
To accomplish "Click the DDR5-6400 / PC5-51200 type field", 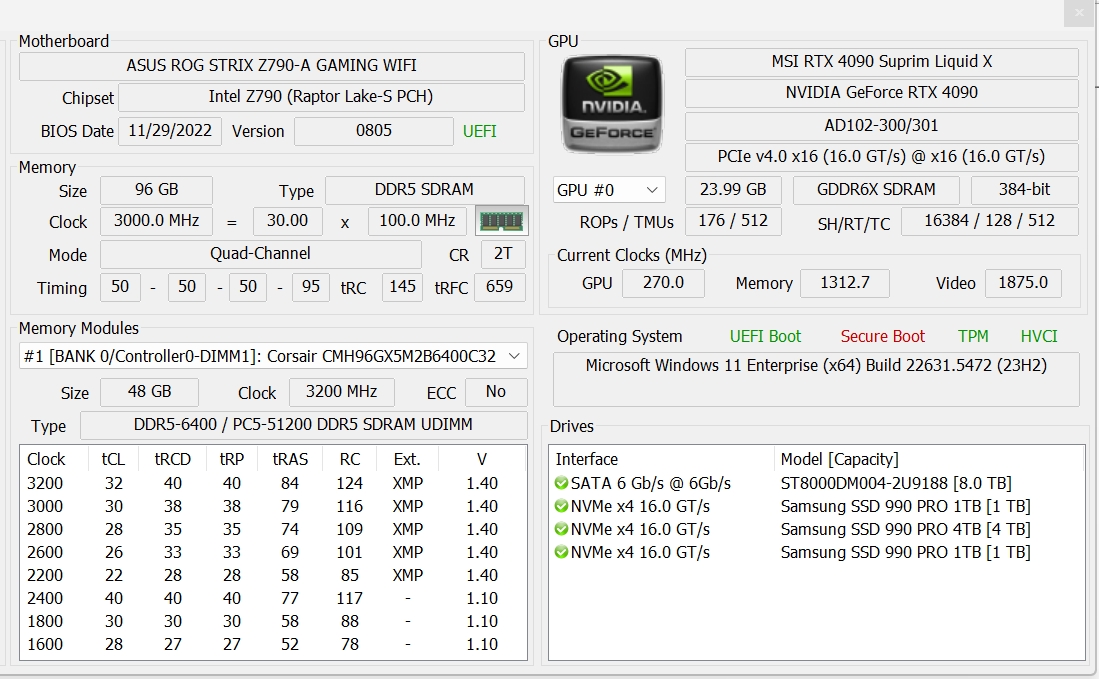I will [303, 425].
